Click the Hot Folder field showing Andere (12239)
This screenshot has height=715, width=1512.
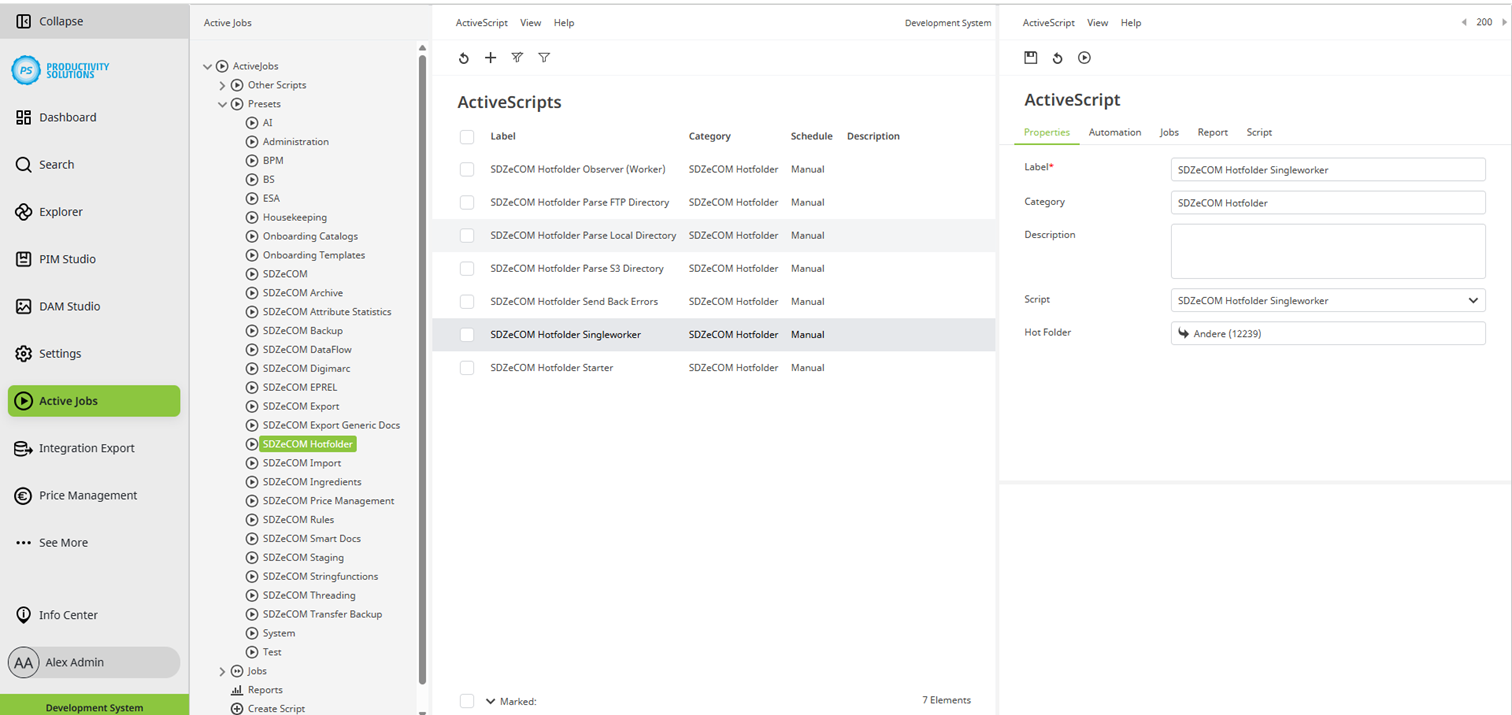coord(1327,332)
